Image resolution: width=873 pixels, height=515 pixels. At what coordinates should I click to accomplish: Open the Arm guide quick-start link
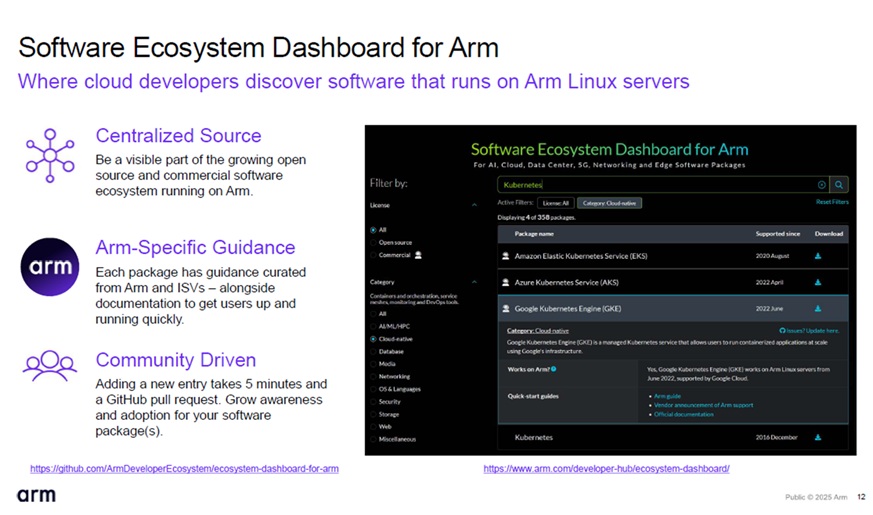[x=667, y=396]
